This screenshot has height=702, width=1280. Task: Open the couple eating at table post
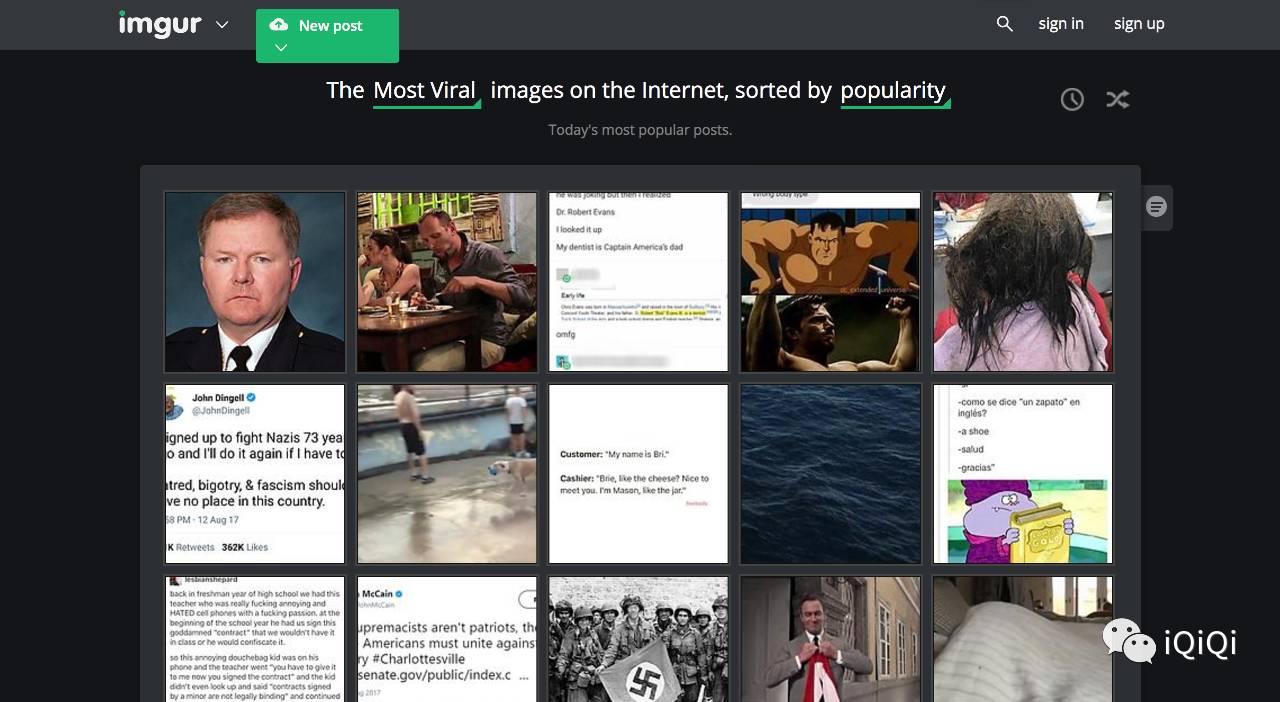(447, 282)
